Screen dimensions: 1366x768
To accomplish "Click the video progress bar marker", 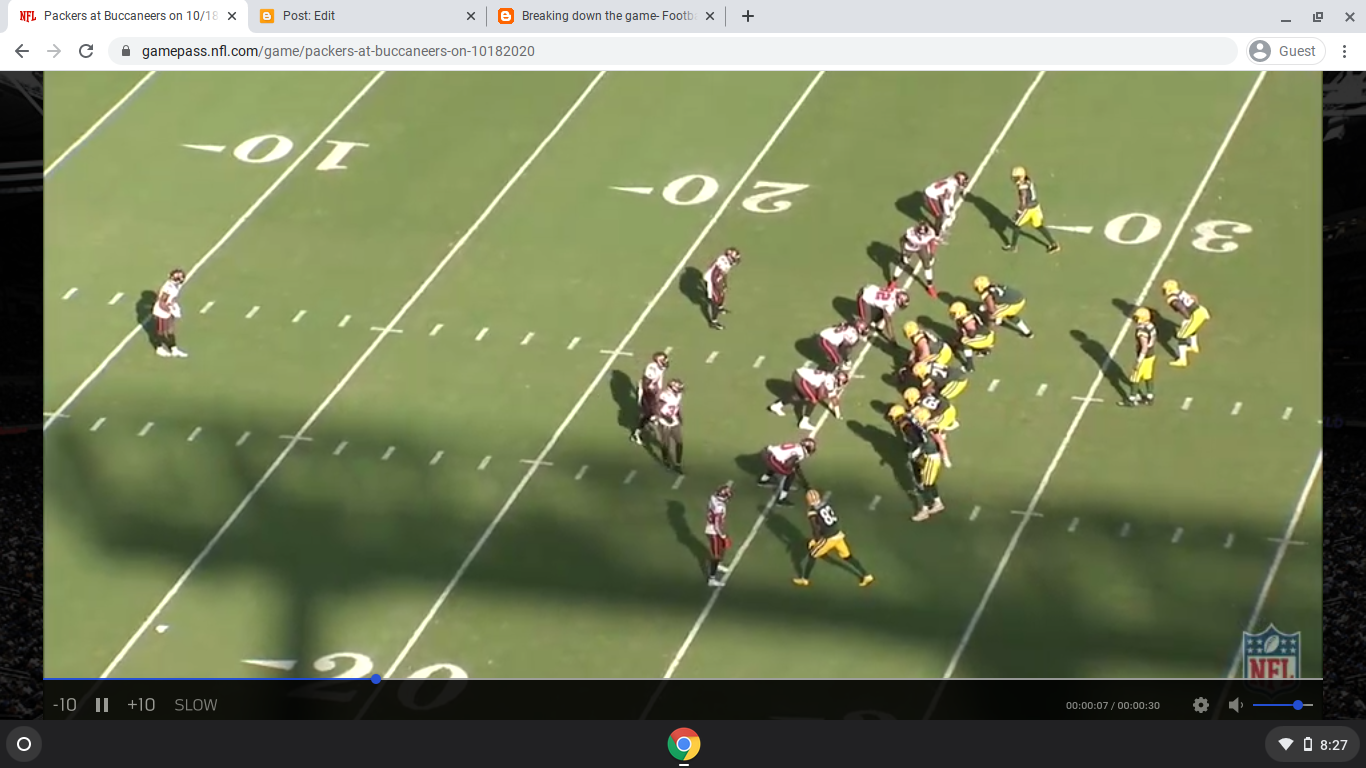I will (375, 679).
